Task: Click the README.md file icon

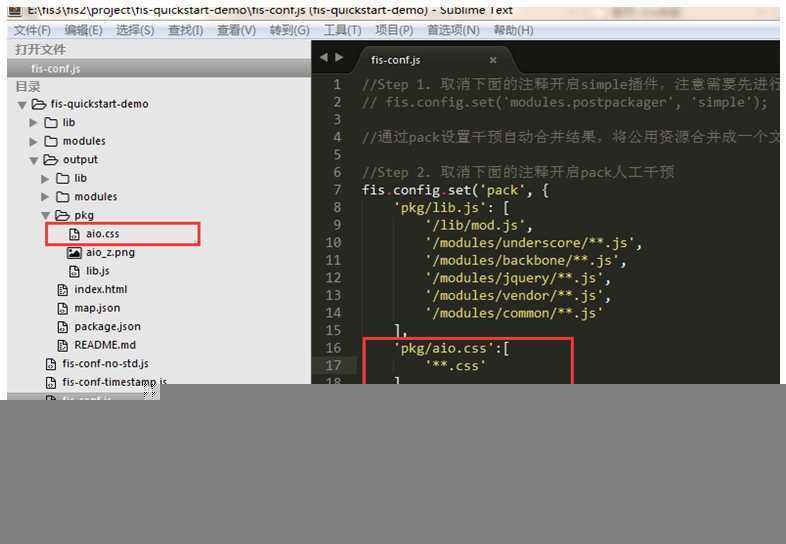Action: point(63,345)
